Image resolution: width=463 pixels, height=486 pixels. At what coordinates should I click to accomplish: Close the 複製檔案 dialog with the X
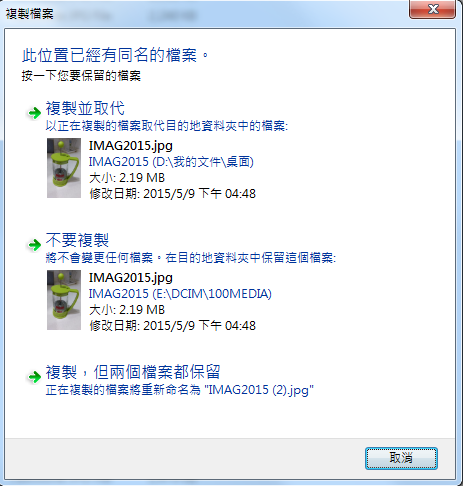432,9
